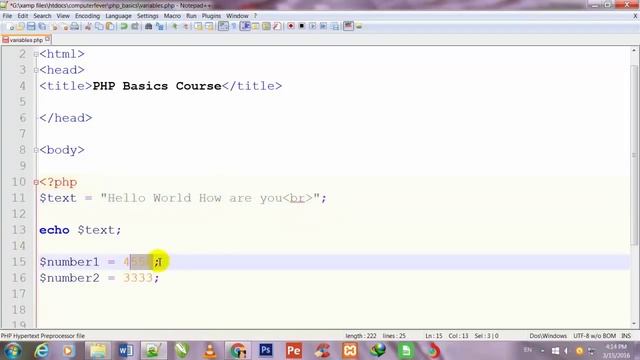Viewport: 640px width, 360px height.
Task: Collapse the php block fold marker on line 10
Action: (36, 182)
